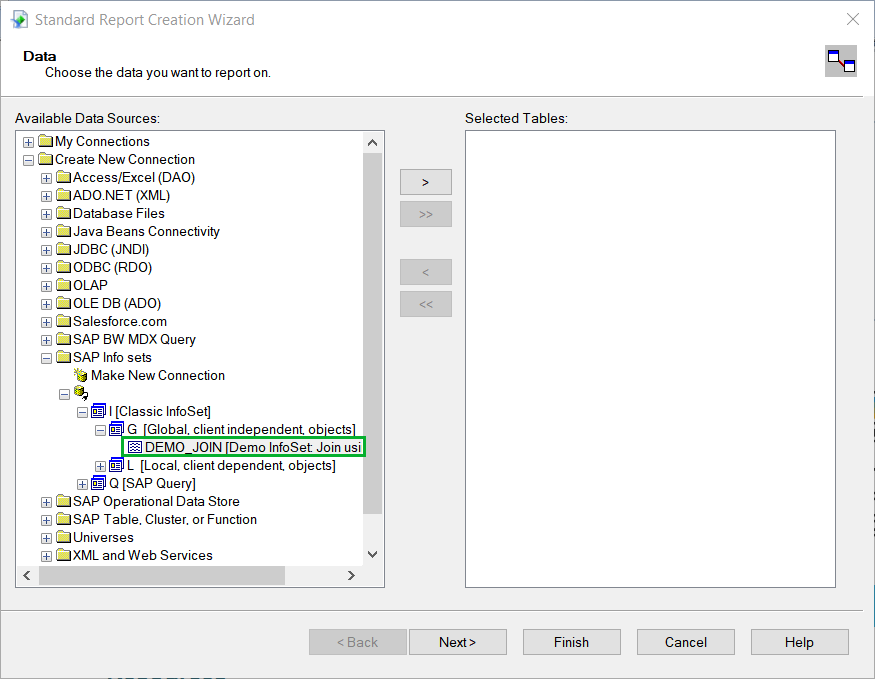
Task: Click the SAP Info sets folder icon
Action: click(64, 357)
